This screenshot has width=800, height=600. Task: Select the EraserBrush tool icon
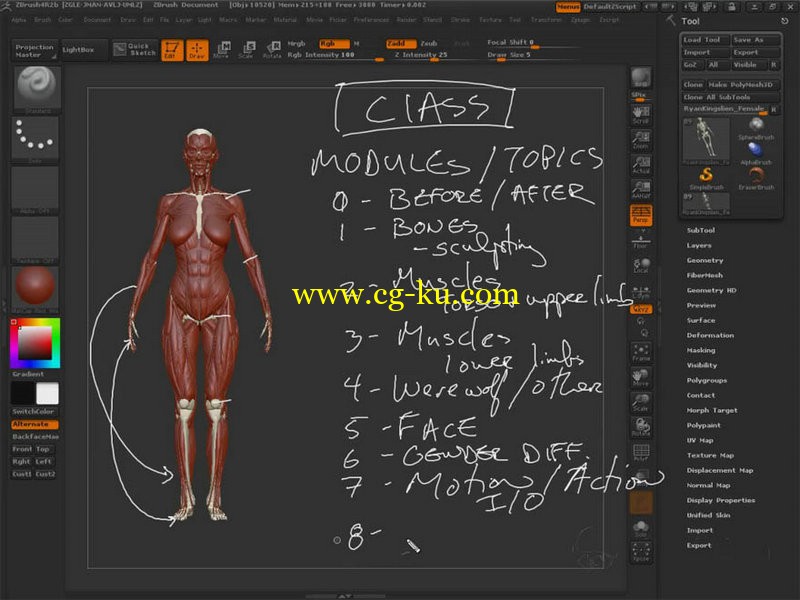756,179
